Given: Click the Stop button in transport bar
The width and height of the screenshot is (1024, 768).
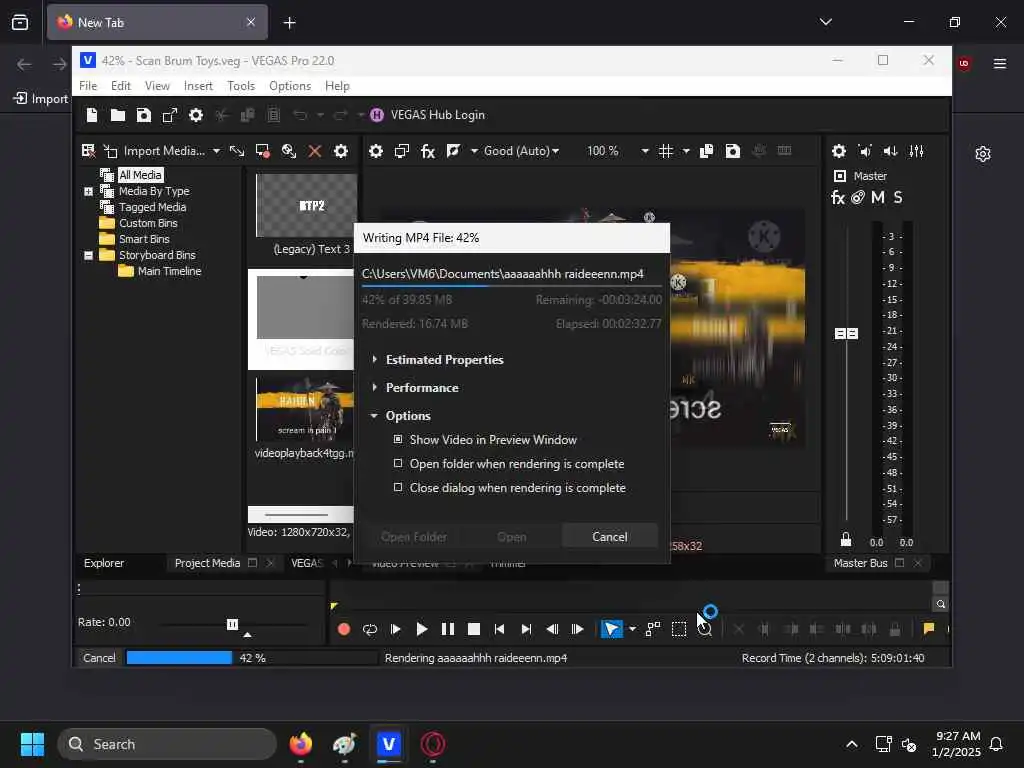Looking at the screenshot, I should [474, 629].
